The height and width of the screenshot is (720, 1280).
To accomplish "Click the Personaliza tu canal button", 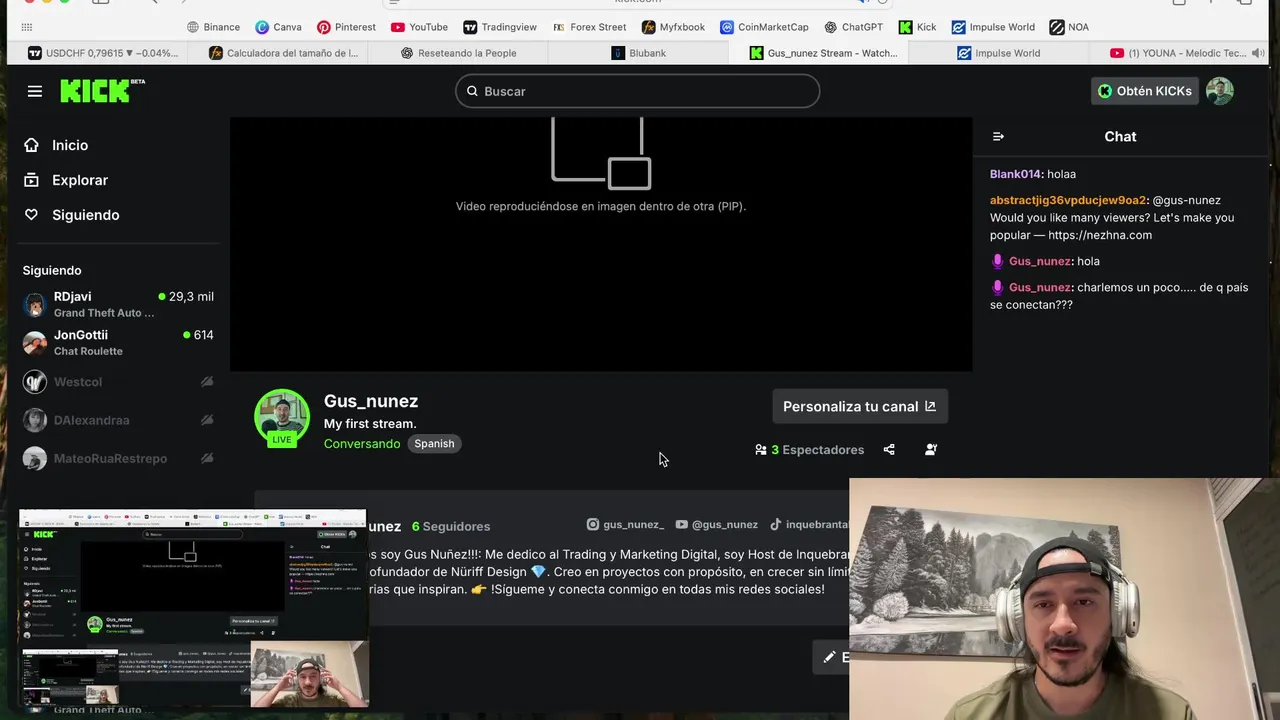I will click(x=859, y=406).
